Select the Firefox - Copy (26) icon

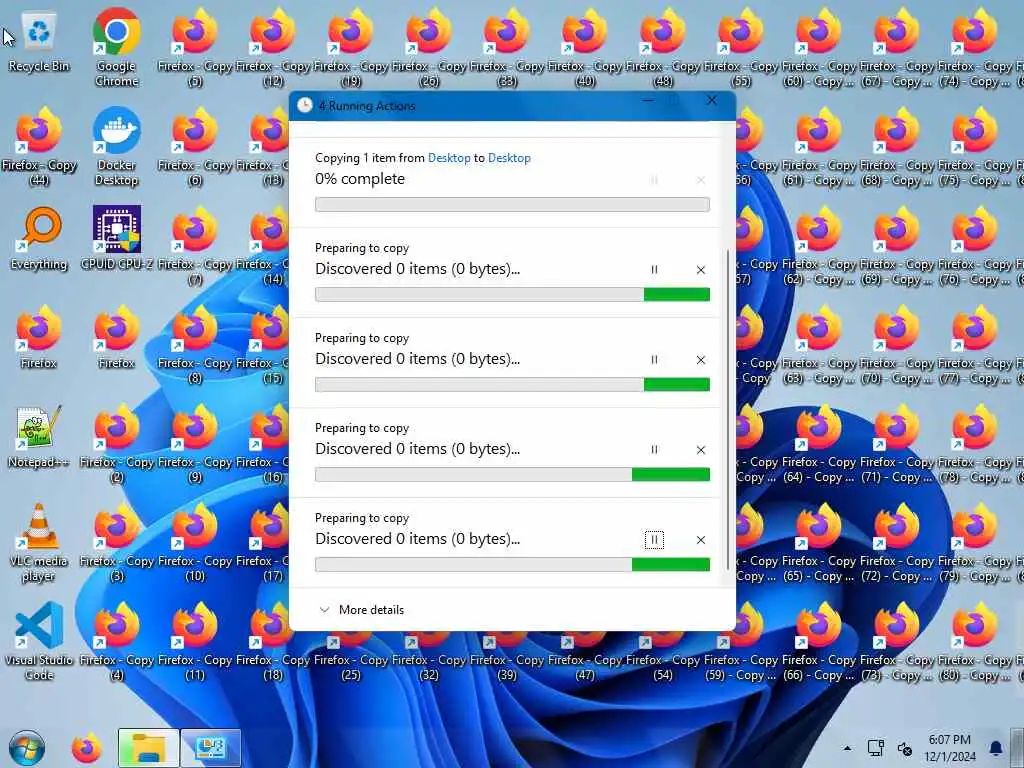(428, 47)
